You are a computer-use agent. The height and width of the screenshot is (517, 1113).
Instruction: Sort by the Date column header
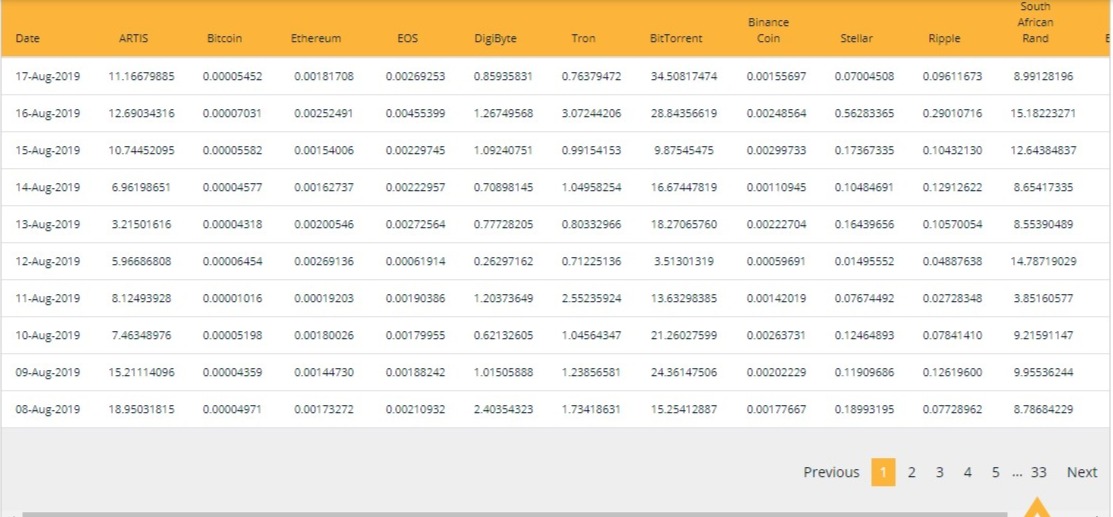click(x=27, y=38)
